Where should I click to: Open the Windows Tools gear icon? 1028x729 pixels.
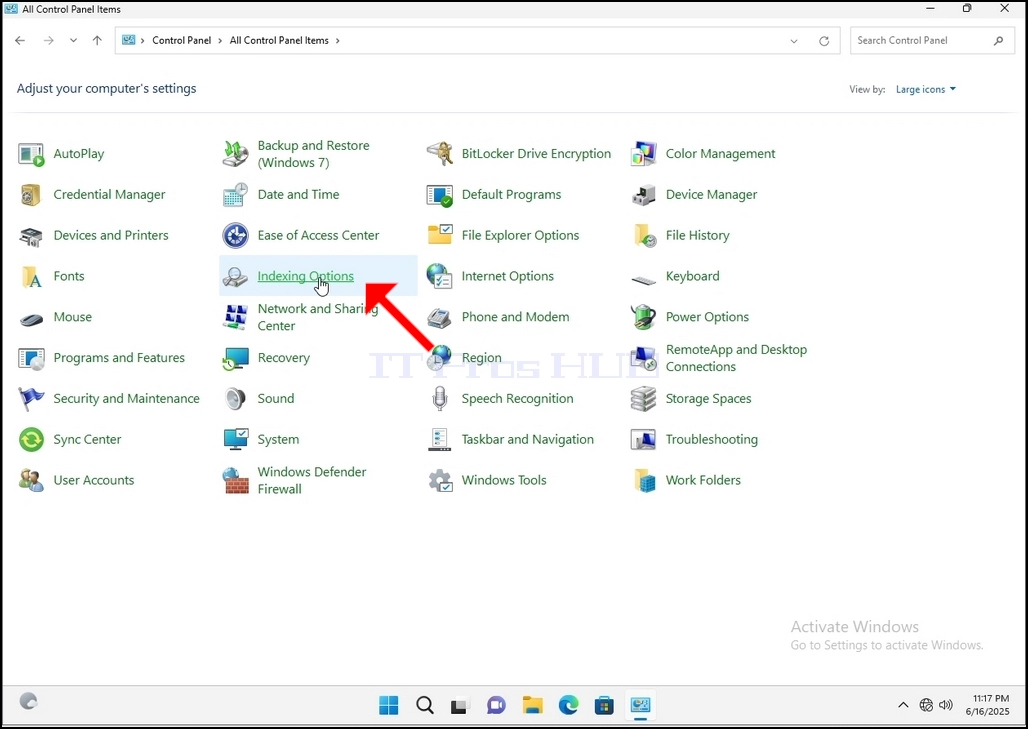pyautogui.click(x=439, y=481)
